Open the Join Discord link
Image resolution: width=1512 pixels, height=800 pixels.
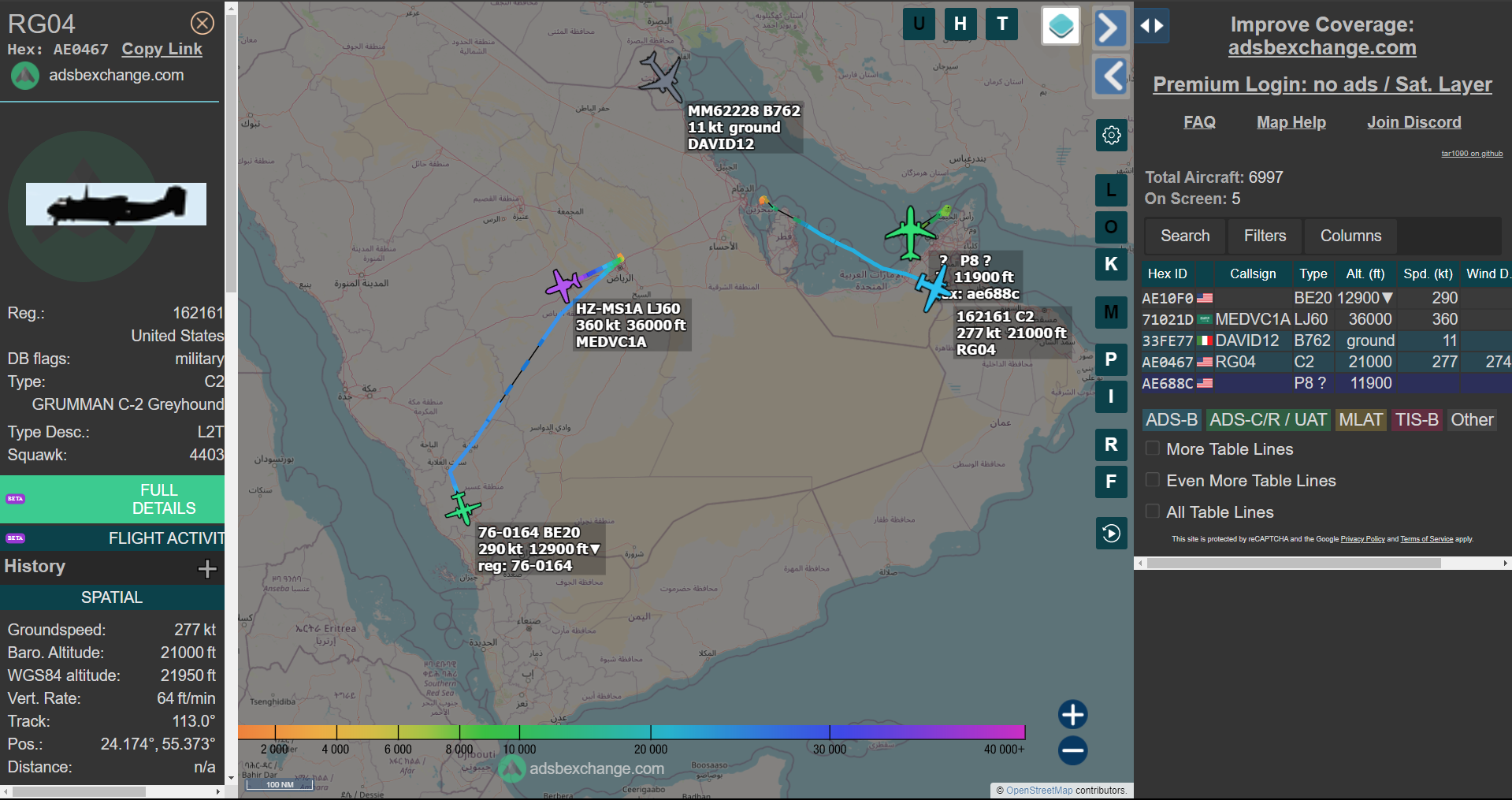(1414, 122)
